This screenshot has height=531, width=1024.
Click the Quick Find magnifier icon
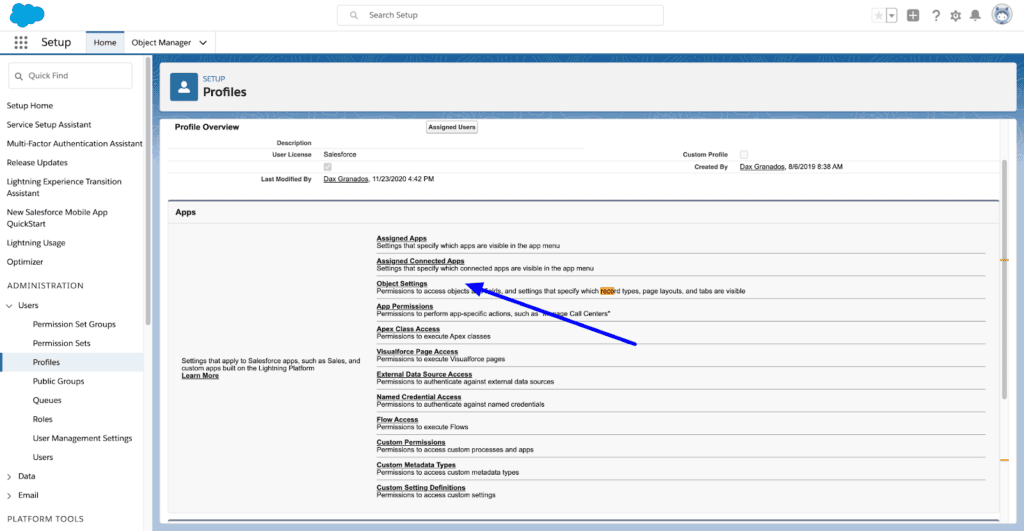click(x=19, y=76)
